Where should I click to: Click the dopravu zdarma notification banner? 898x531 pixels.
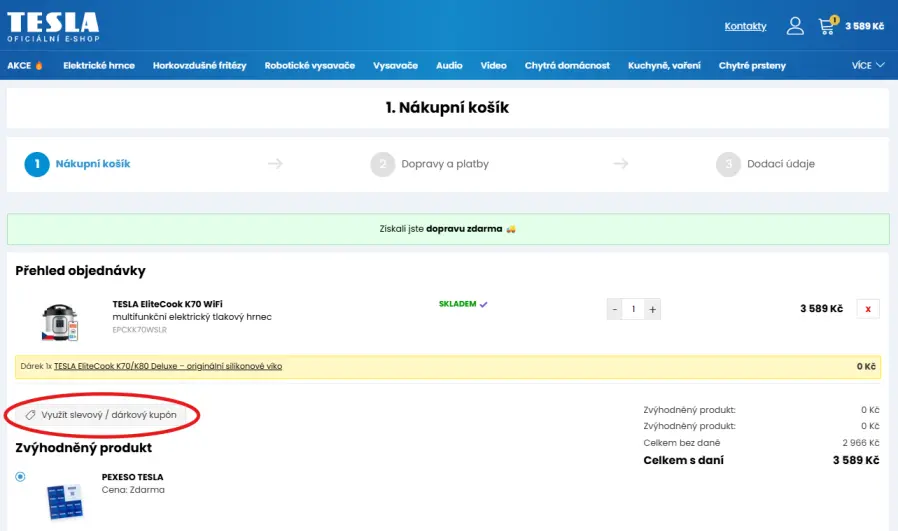[448, 229]
